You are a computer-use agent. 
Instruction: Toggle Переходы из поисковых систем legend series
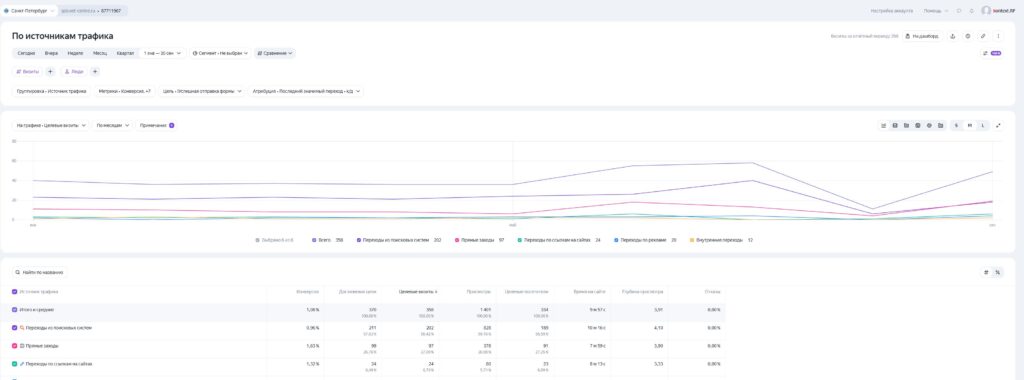pyautogui.click(x=399, y=240)
